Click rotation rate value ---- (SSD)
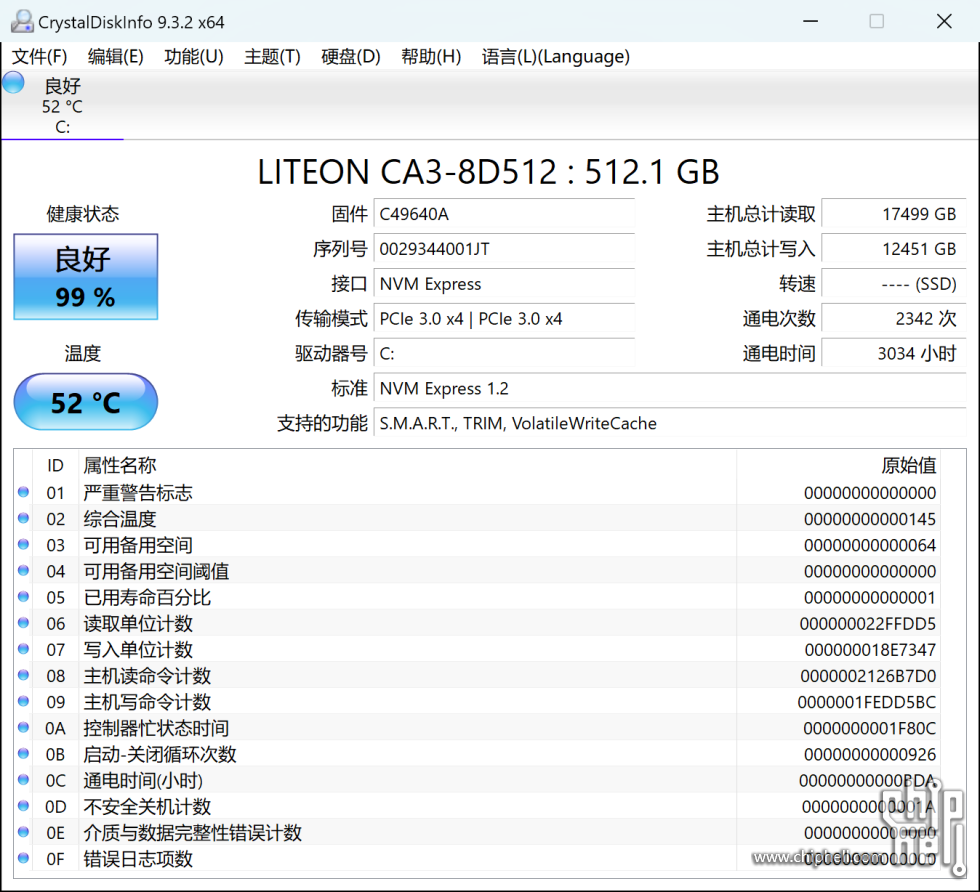 pos(894,284)
